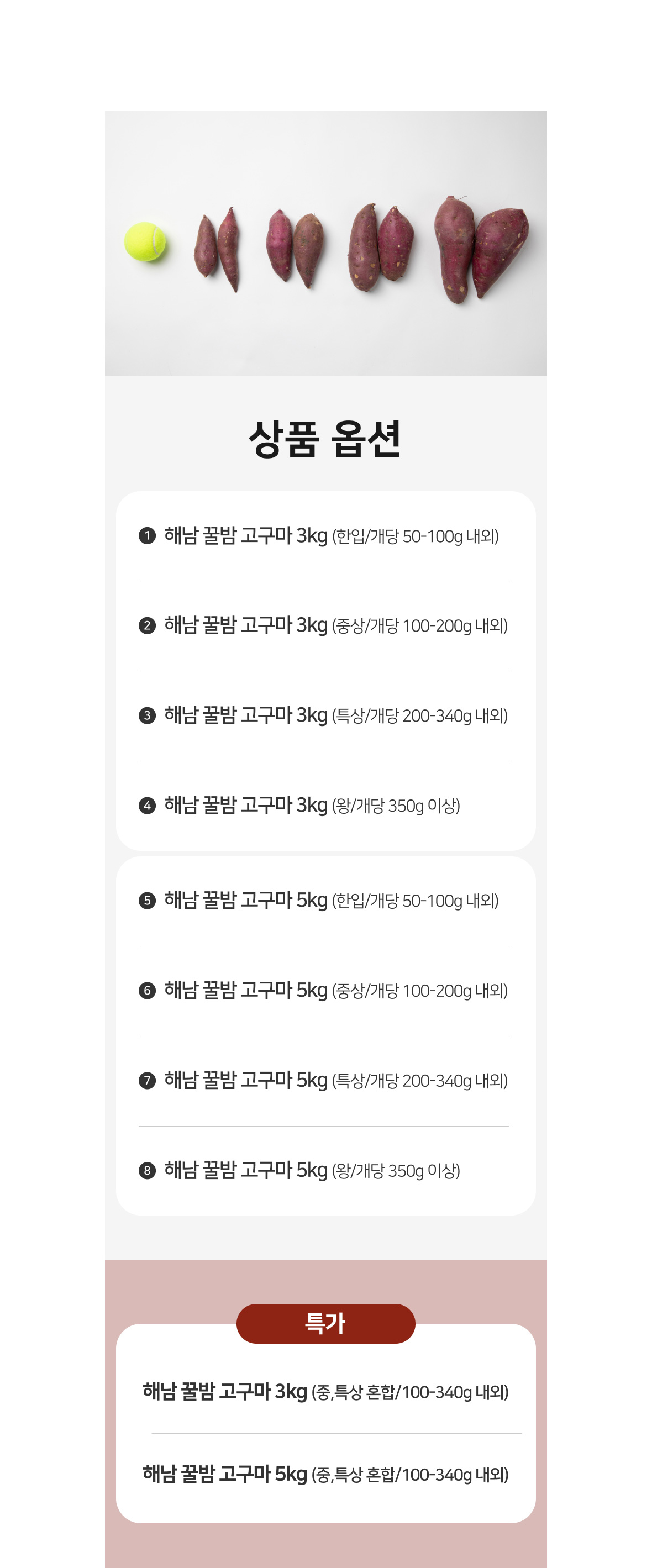Click the 상품 옵션 heading
This screenshot has width=652, height=1568.
tap(325, 439)
